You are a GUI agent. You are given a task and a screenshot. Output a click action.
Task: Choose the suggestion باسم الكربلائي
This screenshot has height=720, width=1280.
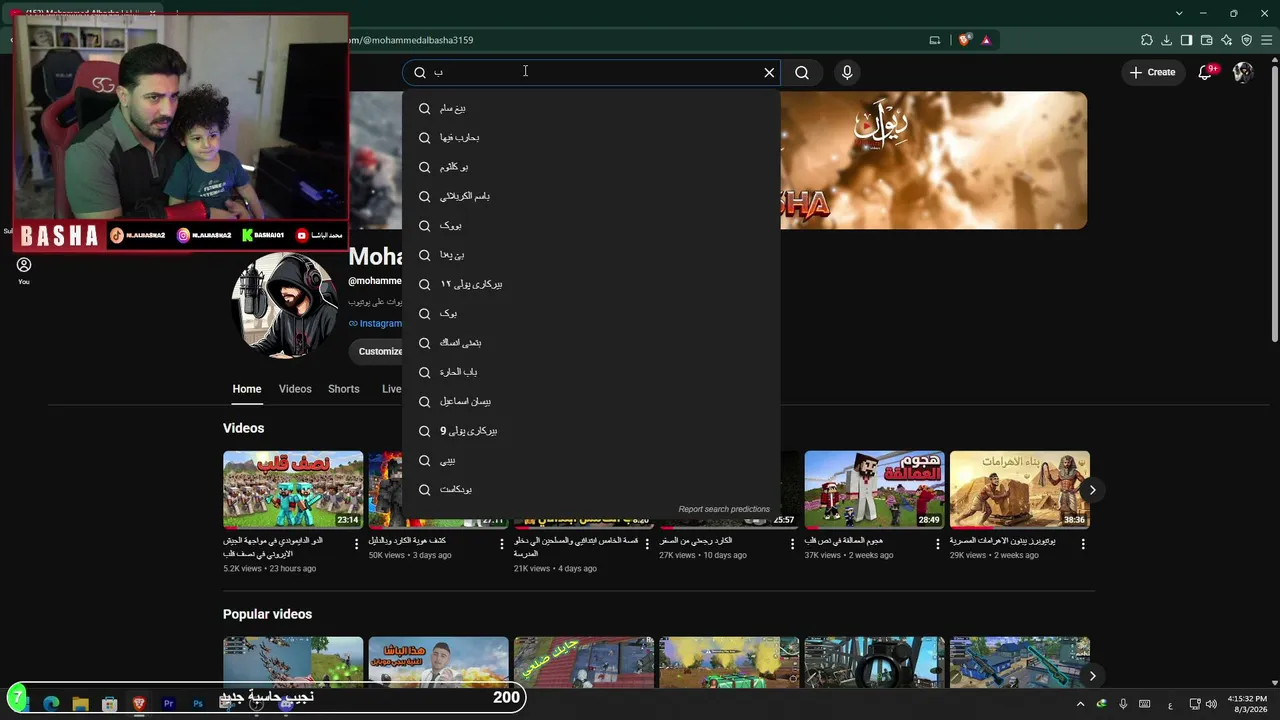click(x=591, y=196)
